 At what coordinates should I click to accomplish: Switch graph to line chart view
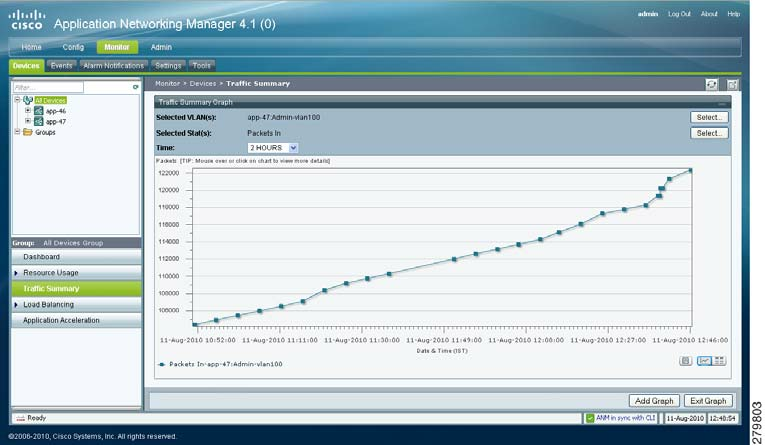[x=704, y=360]
